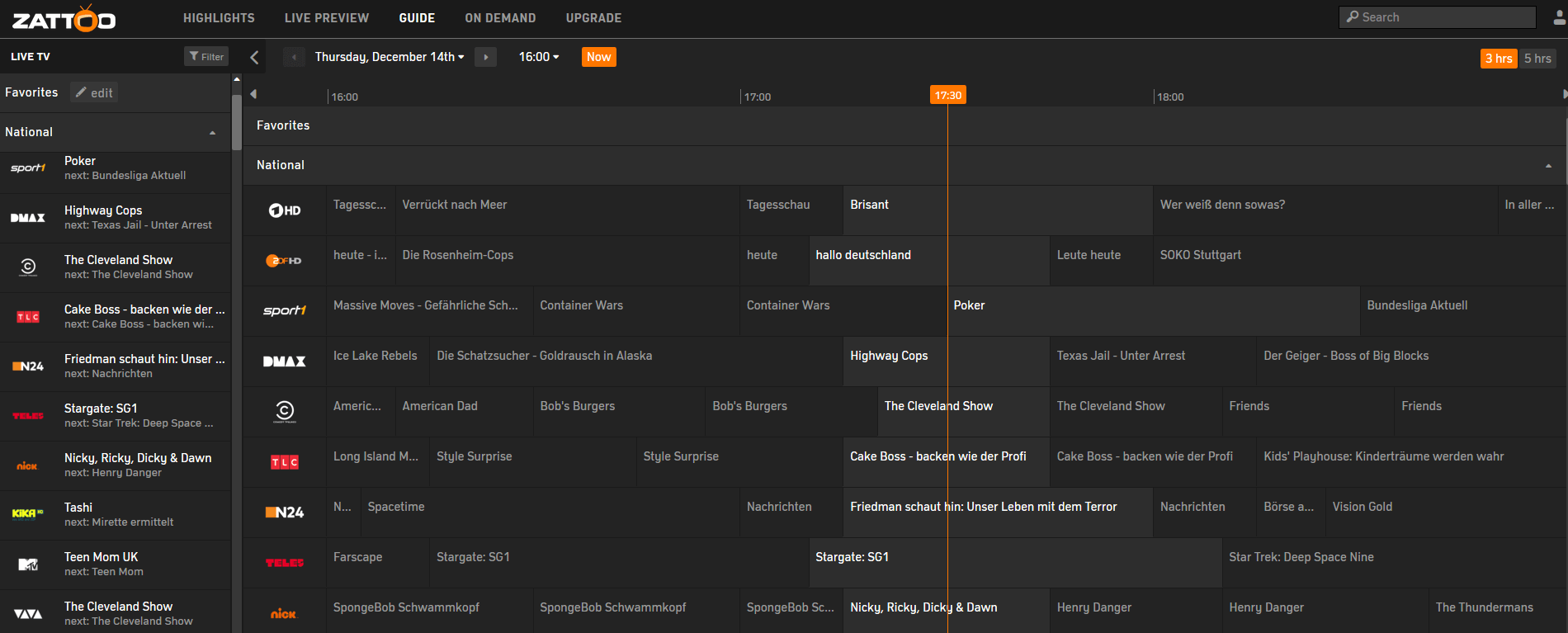Click the 17:30 current time marker

coord(947,95)
